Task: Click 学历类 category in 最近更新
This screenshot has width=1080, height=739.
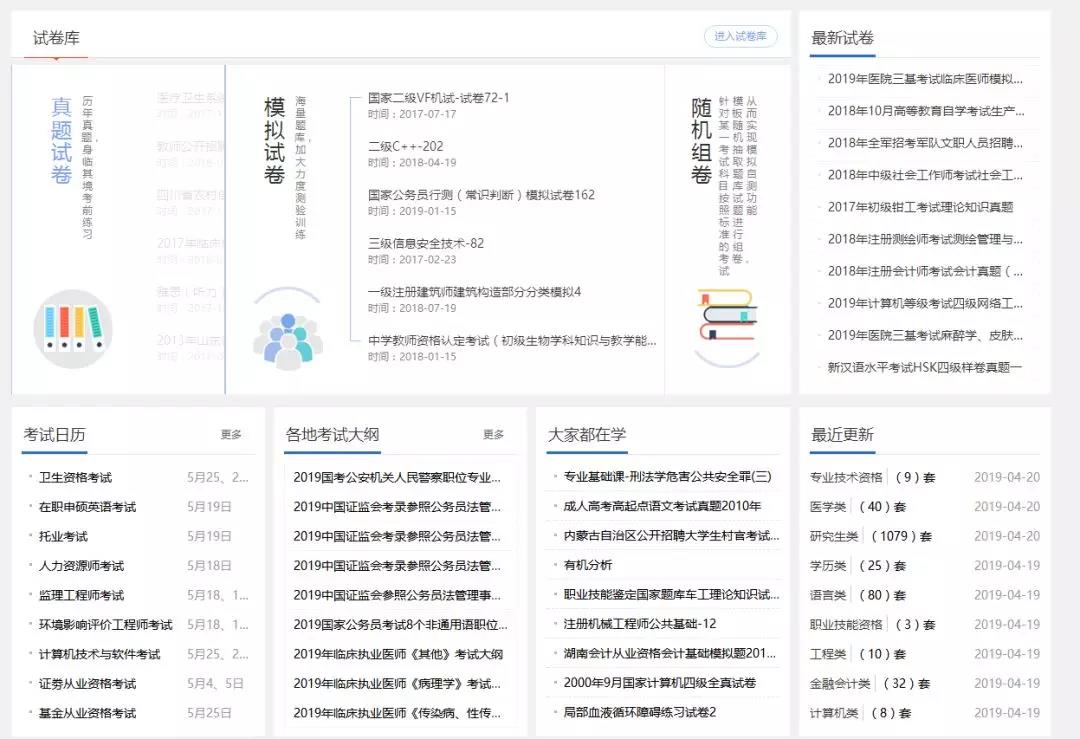Action: [x=828, y=566]
